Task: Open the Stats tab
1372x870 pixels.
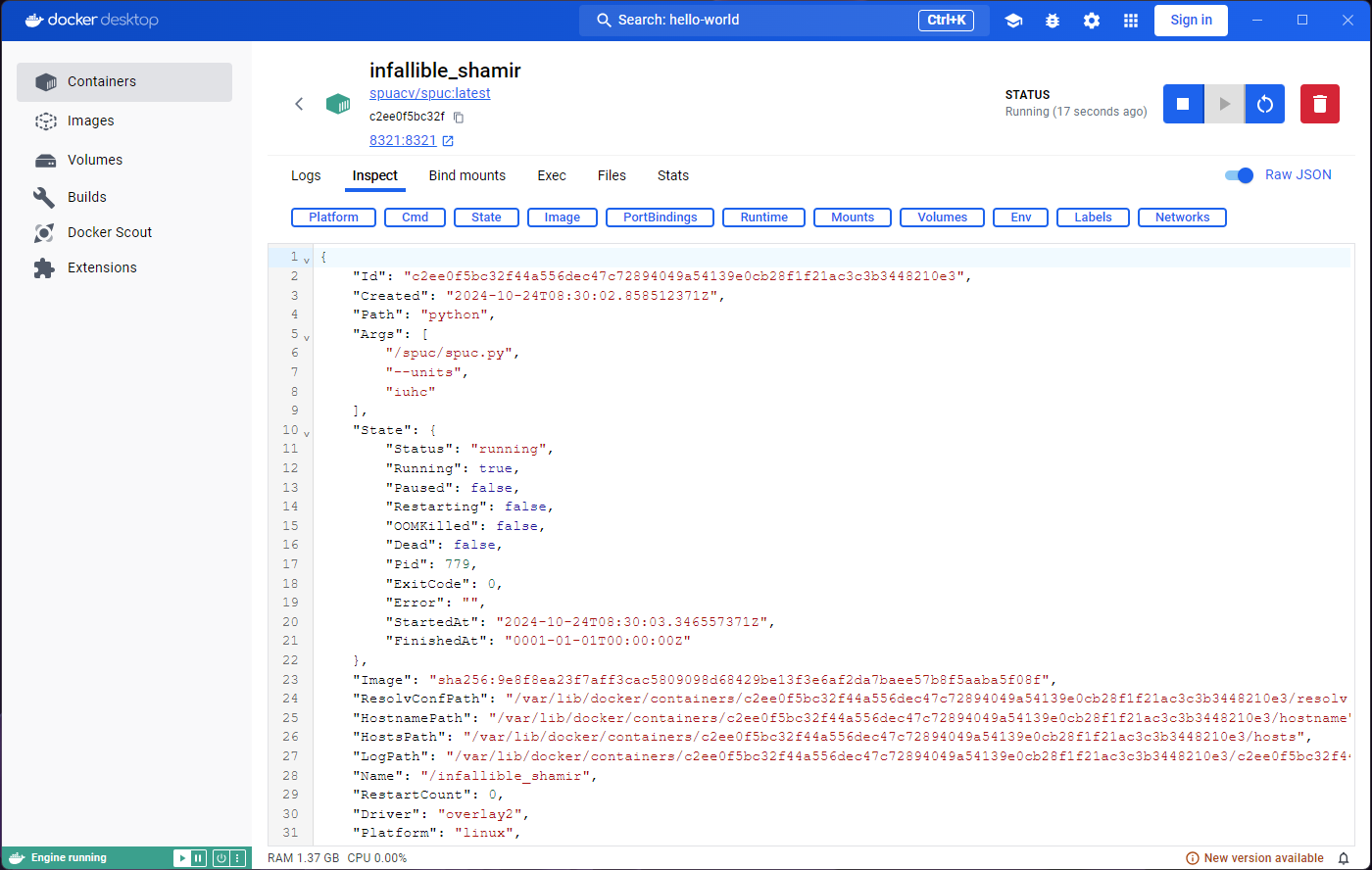Action: (673, 176)
